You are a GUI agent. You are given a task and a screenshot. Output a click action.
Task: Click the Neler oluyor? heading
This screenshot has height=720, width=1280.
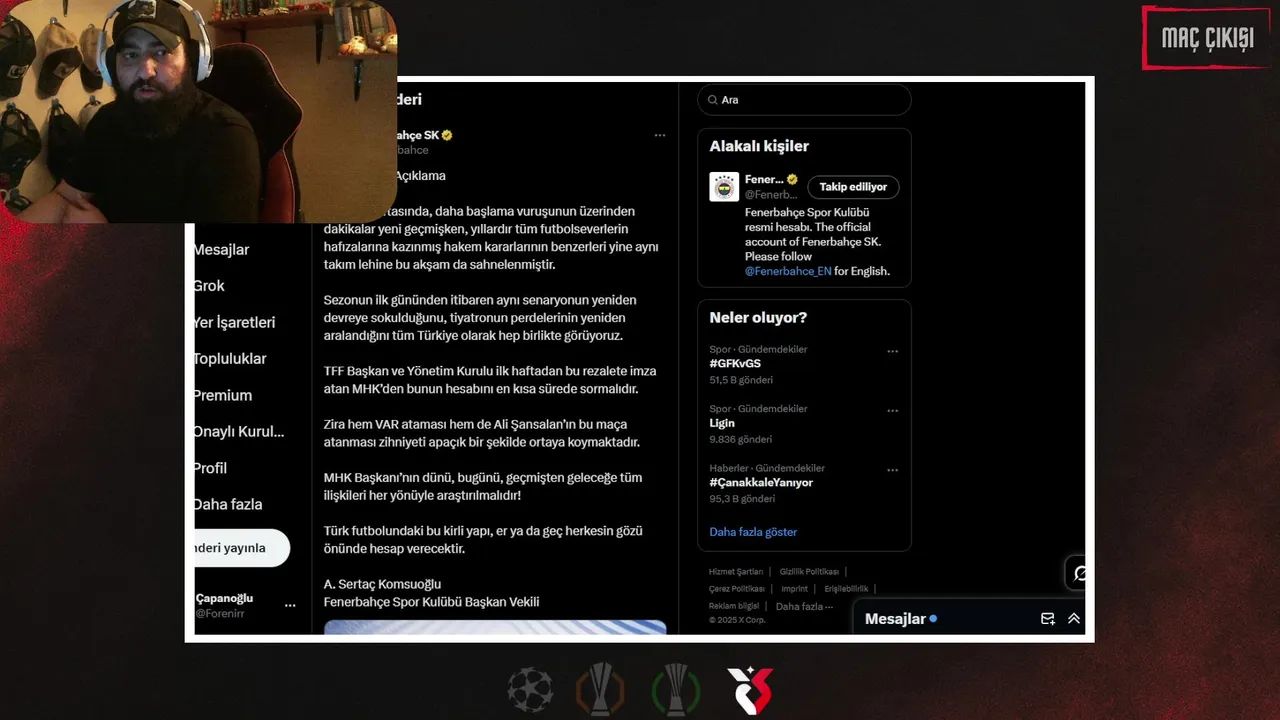pos(758,318)
